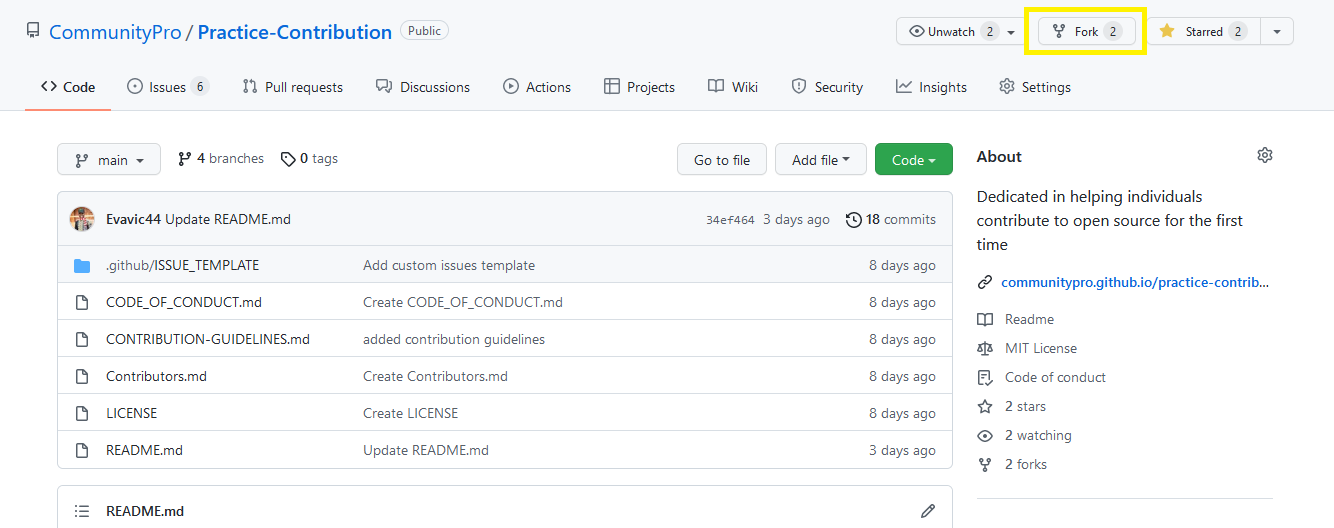The height and width of the screenshot is (528, 1334).
Task: Expand star lists dropdown arrow
Action: [x=1277, y=31]
